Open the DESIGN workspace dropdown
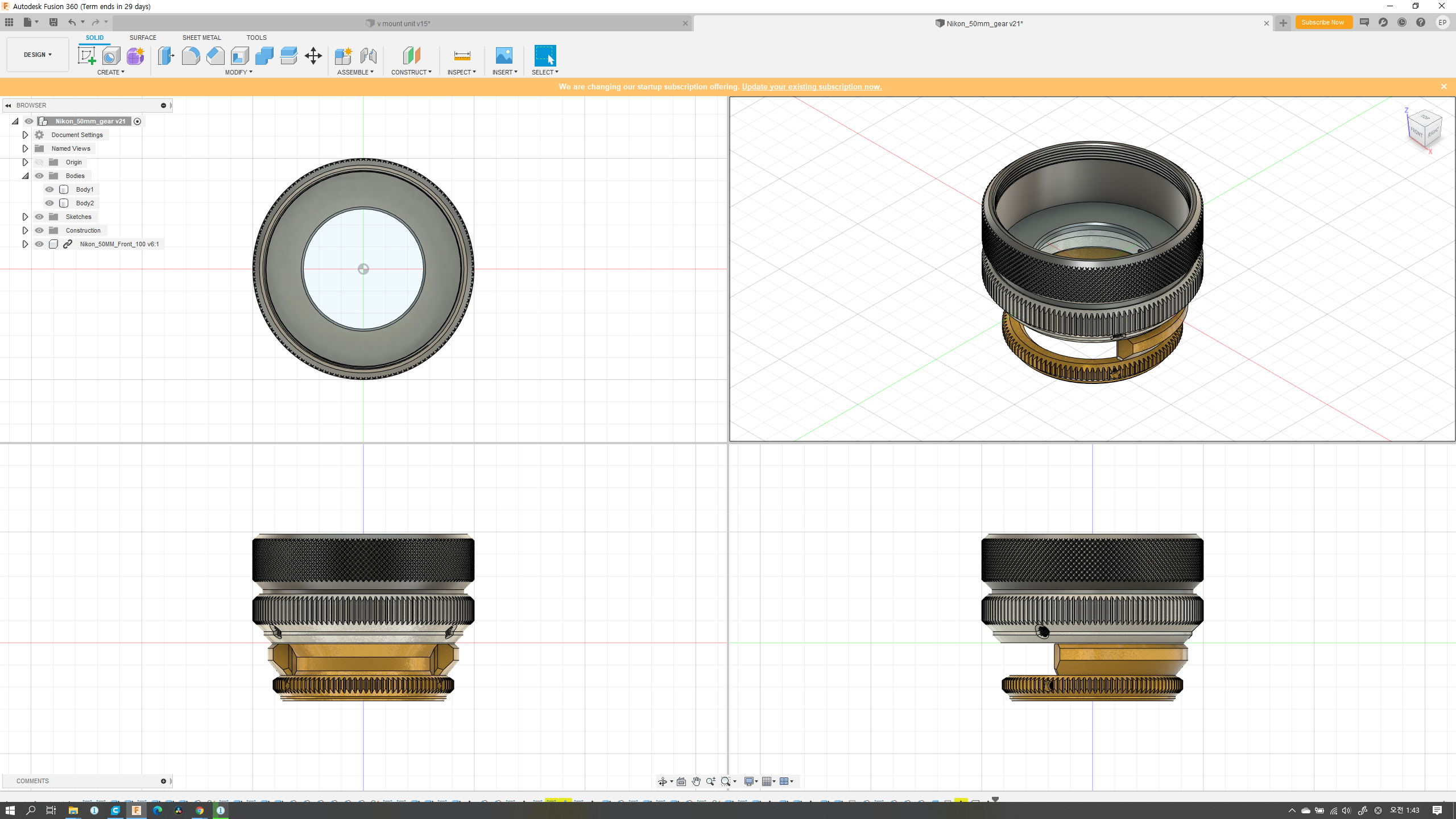 tap(38, 55)
